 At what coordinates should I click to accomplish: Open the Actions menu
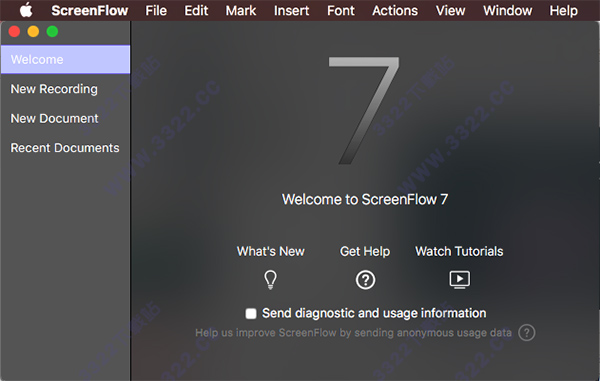click(x=395, y=10)
